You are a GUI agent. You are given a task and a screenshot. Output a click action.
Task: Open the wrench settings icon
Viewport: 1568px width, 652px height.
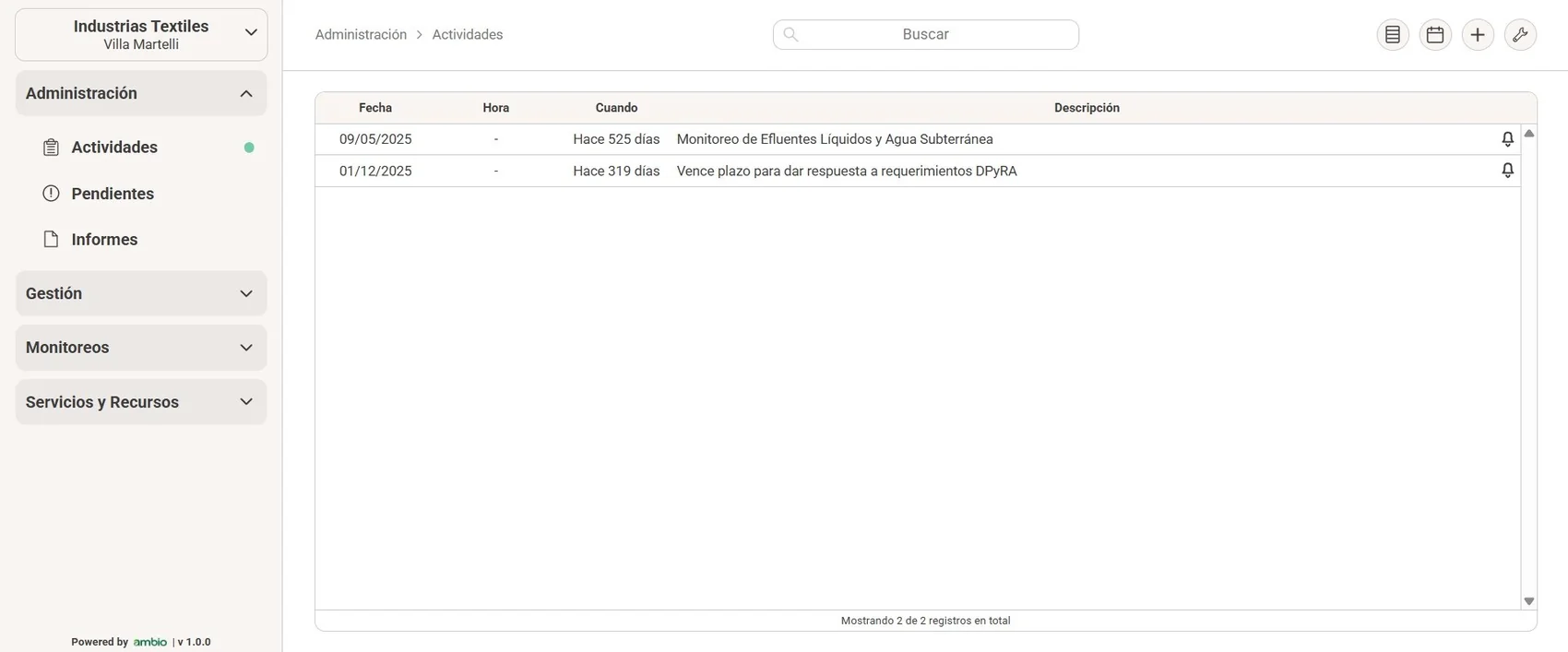(1520, 35)
